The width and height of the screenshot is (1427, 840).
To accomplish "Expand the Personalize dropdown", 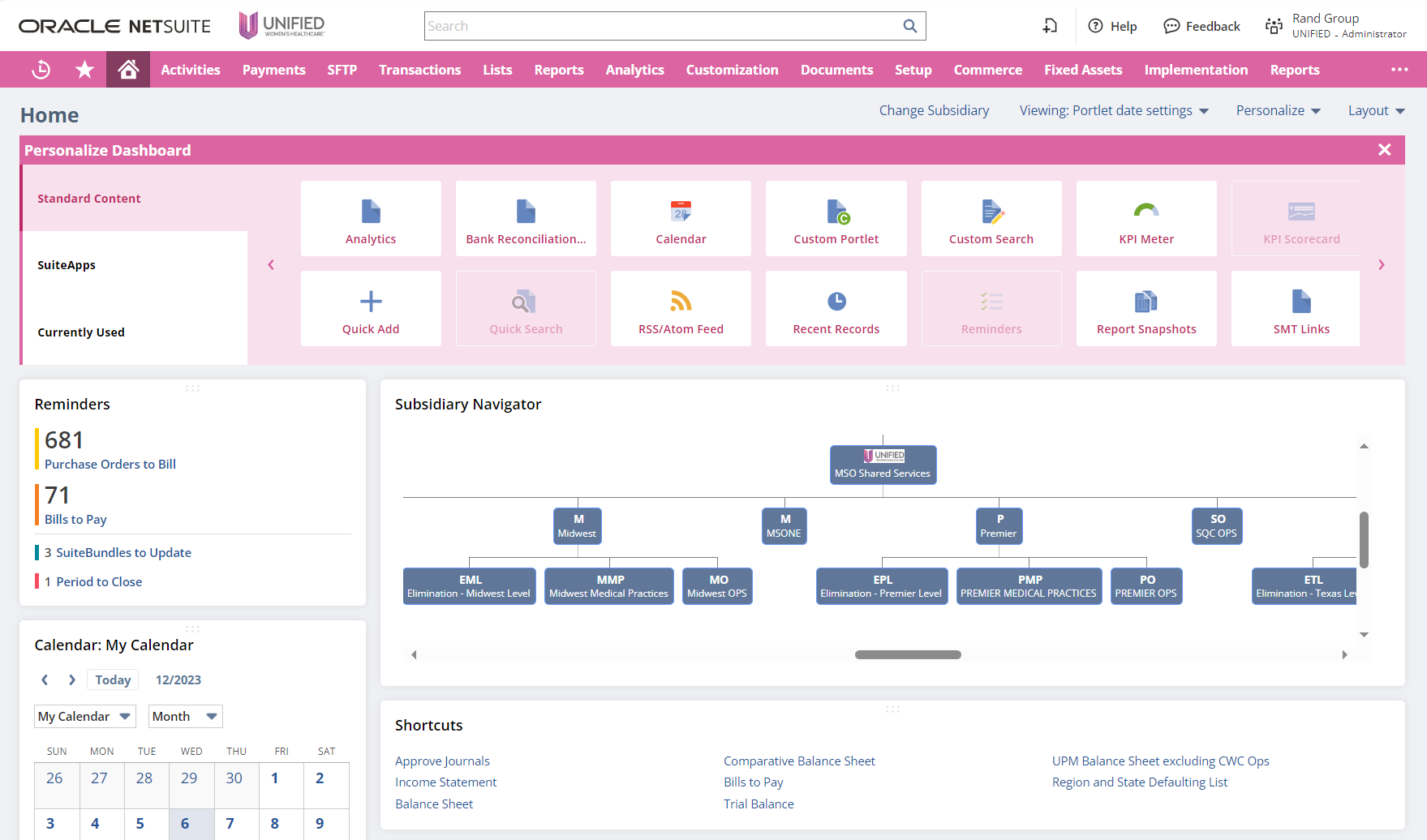I will coord(1278,110).
